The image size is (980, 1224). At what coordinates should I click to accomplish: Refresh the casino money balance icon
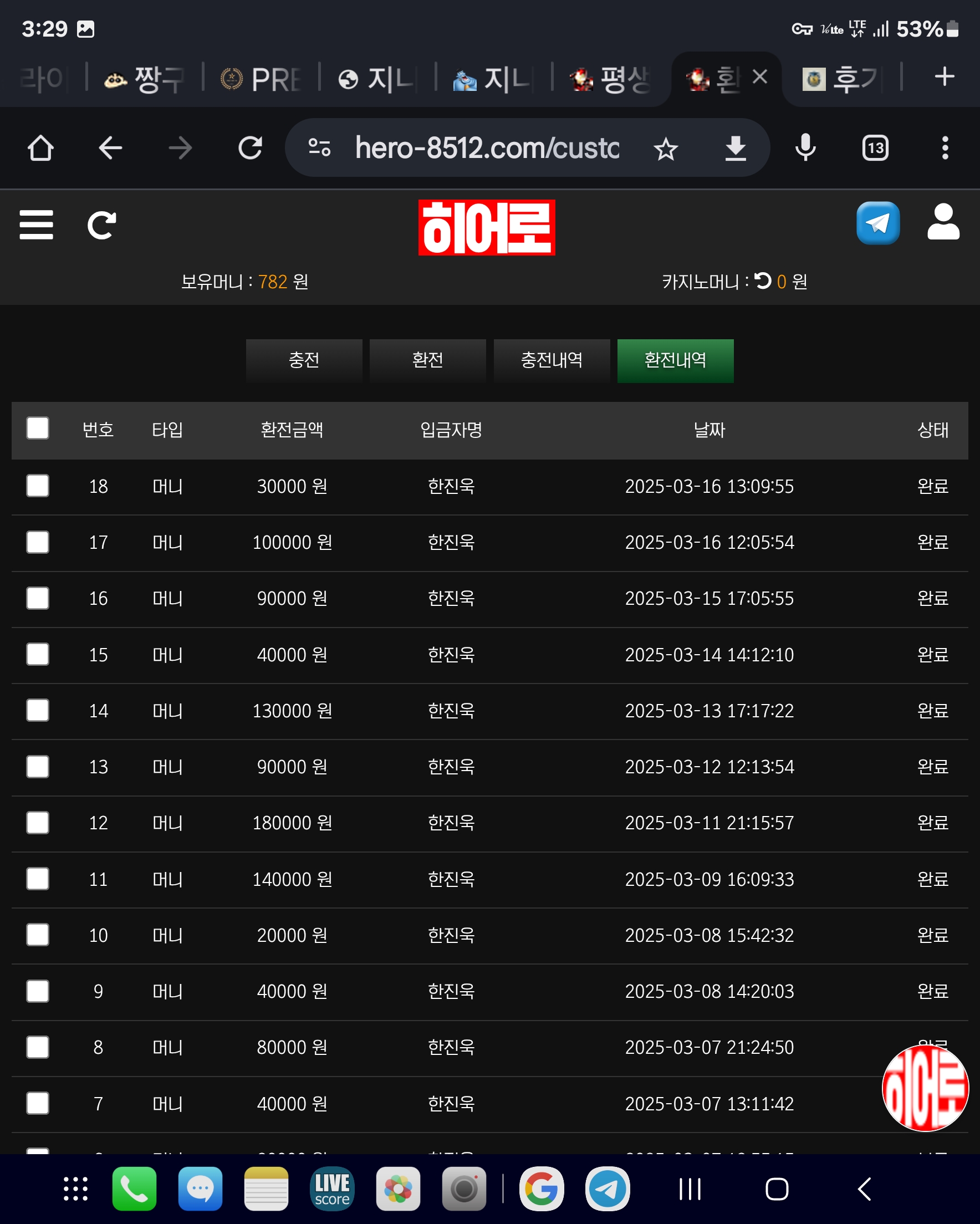(x=763, y=281)
